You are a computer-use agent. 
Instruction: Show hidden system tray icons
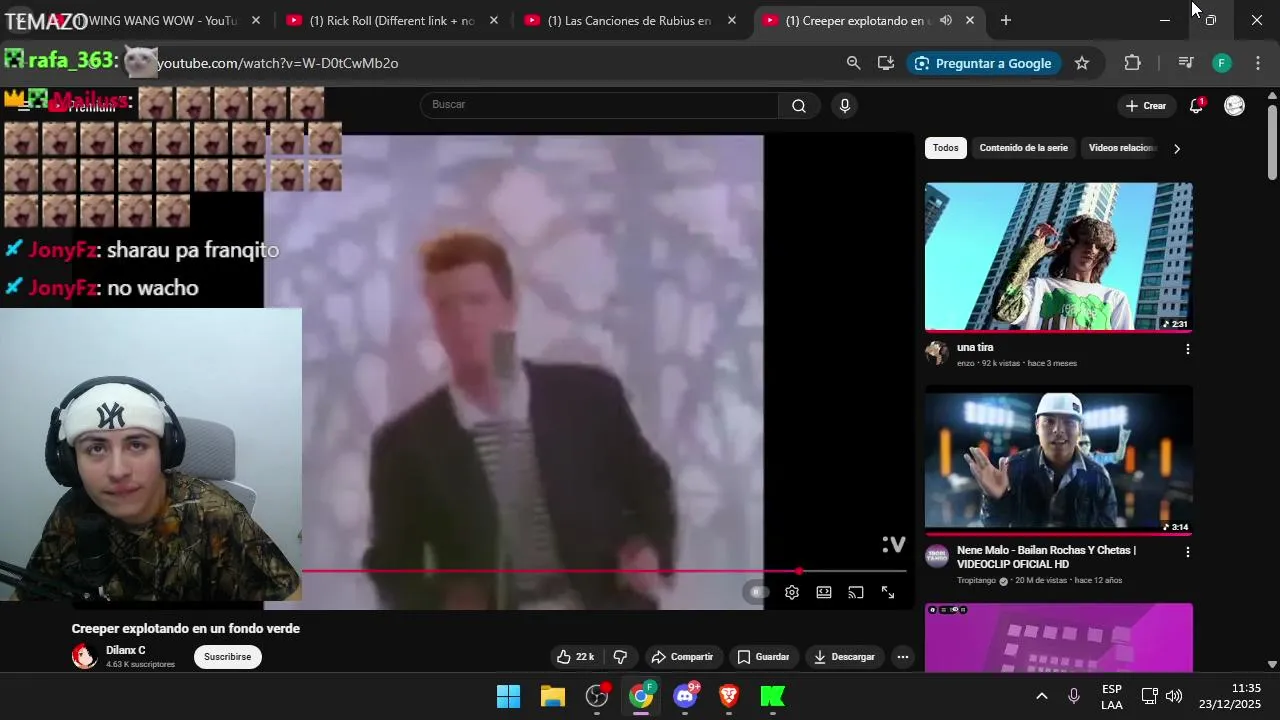(1041, 696)
